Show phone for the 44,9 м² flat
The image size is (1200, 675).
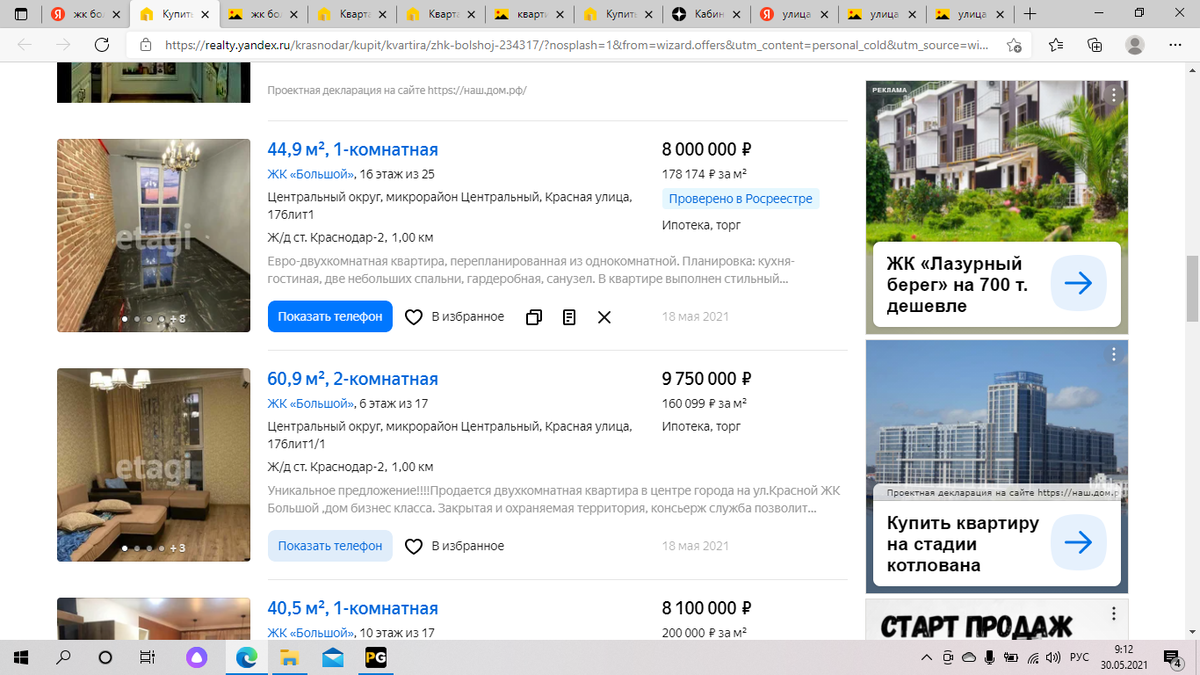coord(330,317)
